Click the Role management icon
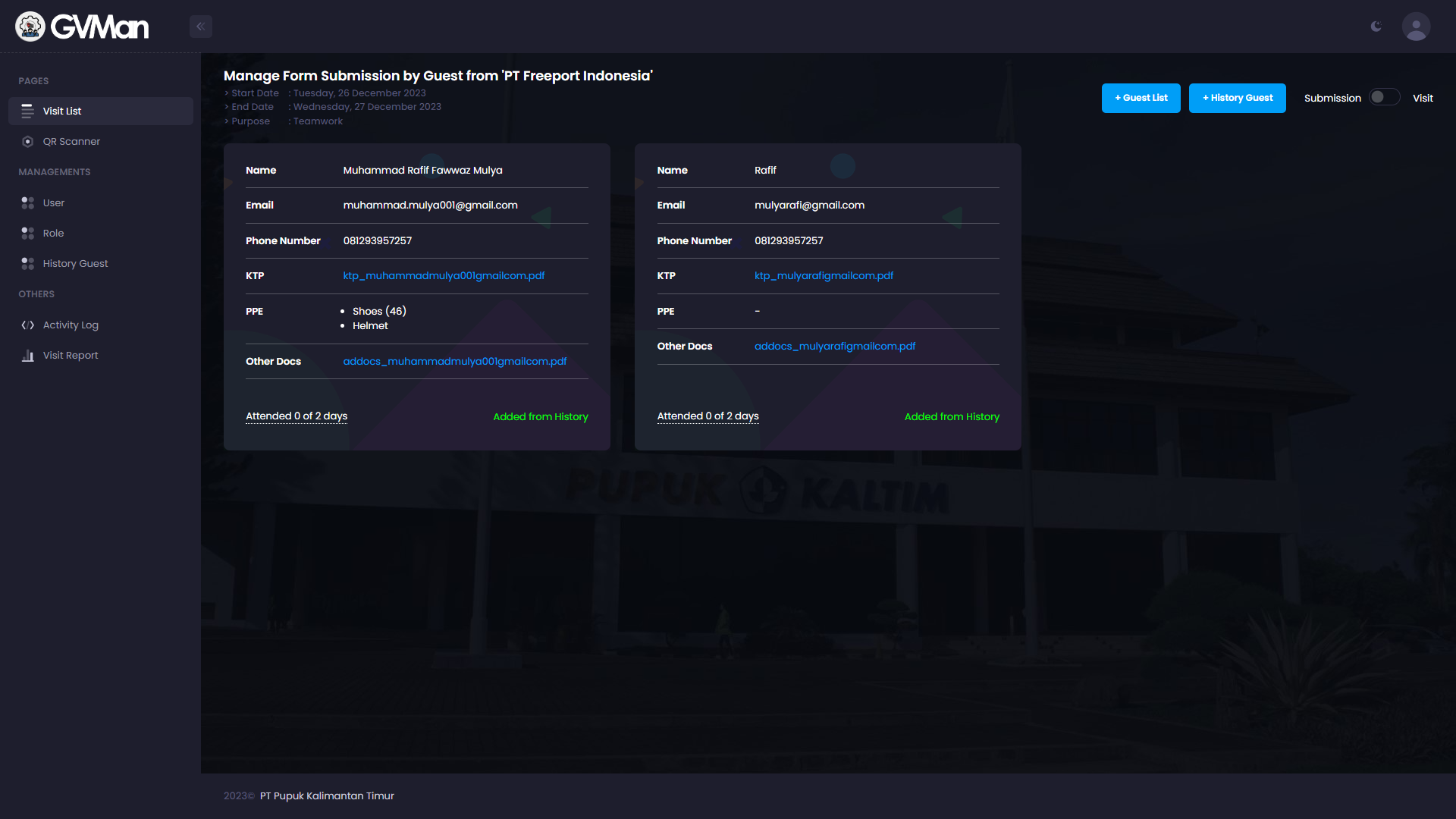1456x819 pixels. coord(28,233)
